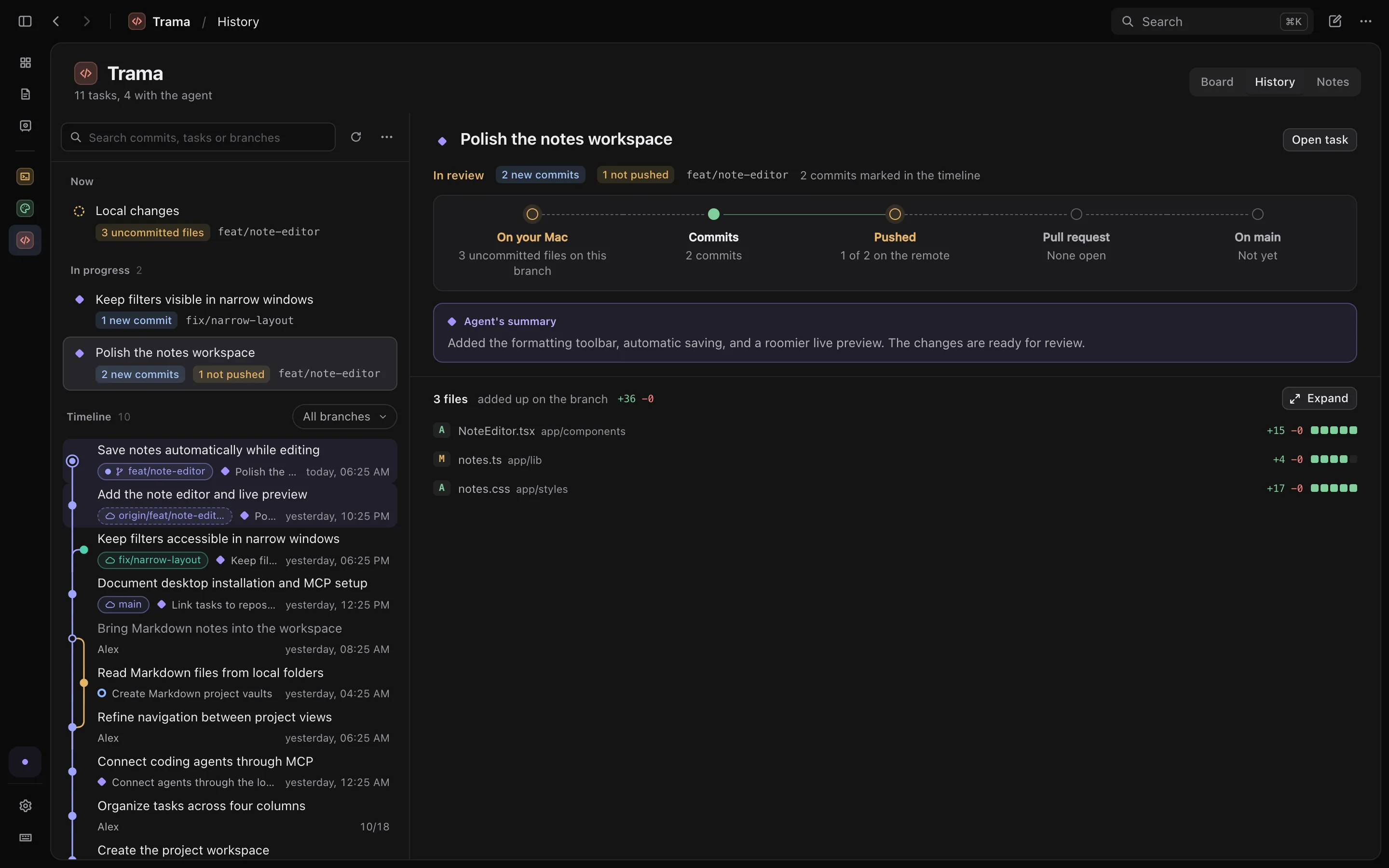The image size is (1389, 868).
Task: Select commit Connect coding agents through MCP
Action: click(230, 772)
